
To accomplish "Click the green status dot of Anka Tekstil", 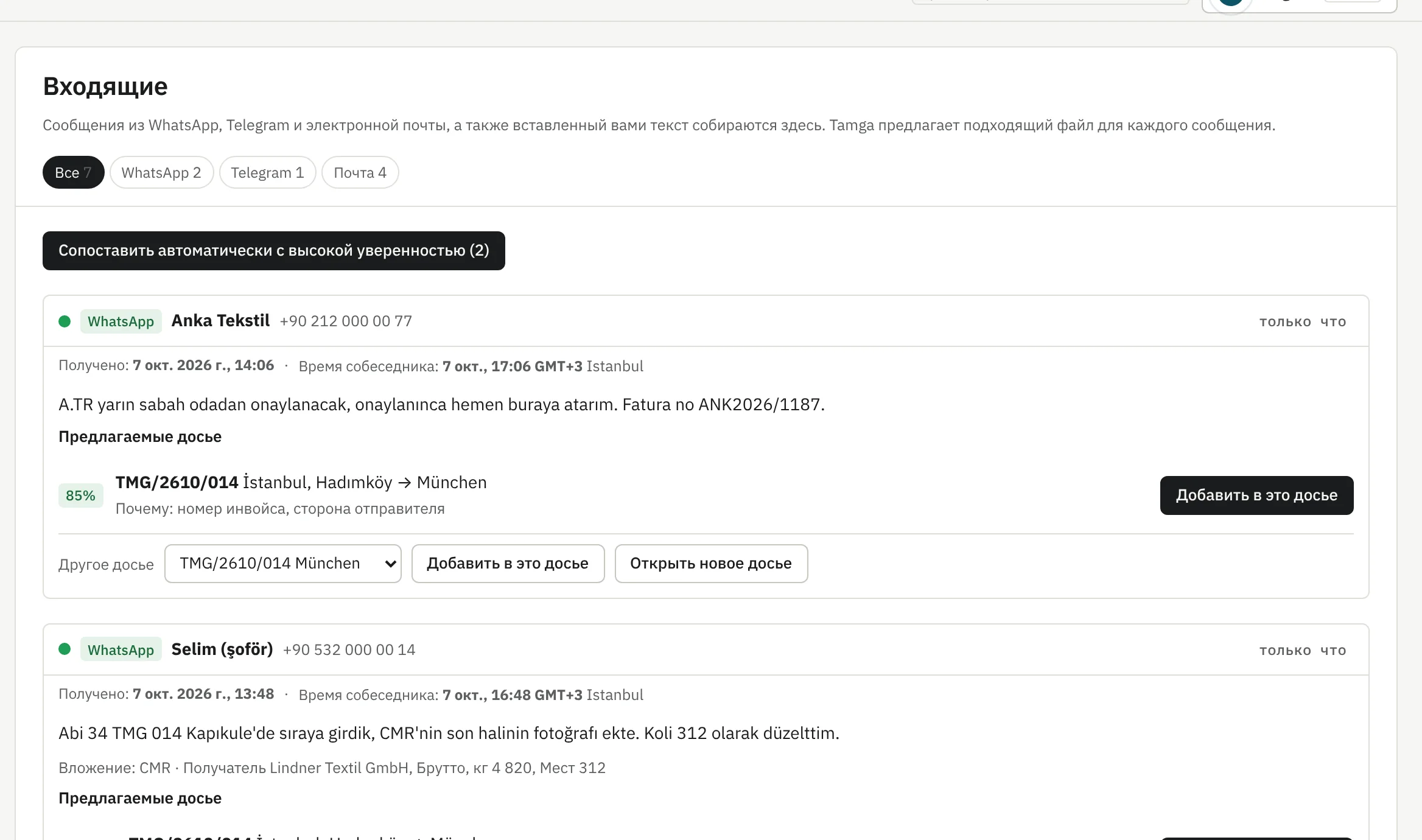I will pyautogui.click(x=65, y=321).
